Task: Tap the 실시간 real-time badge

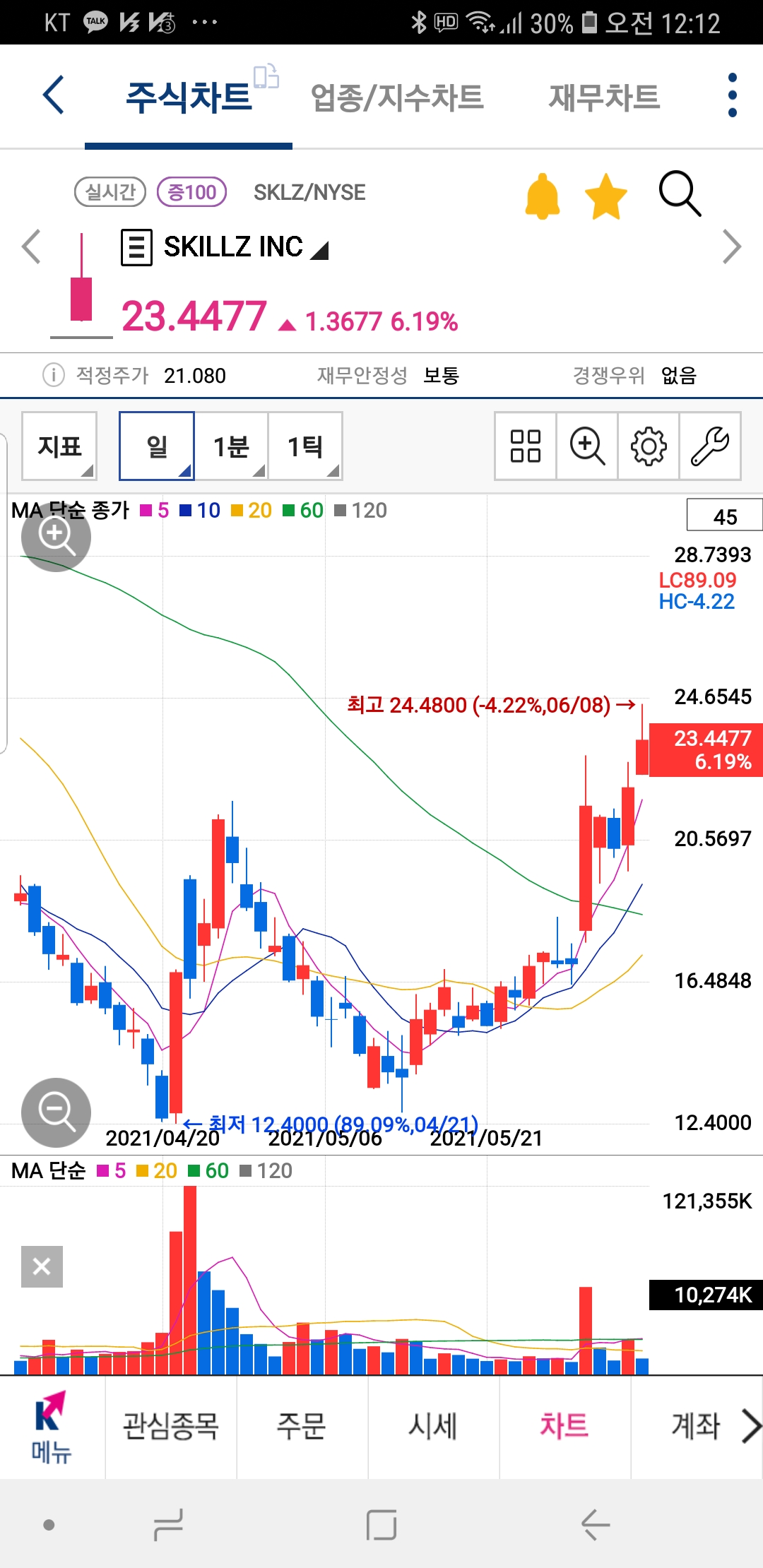Action: (110, 192)
